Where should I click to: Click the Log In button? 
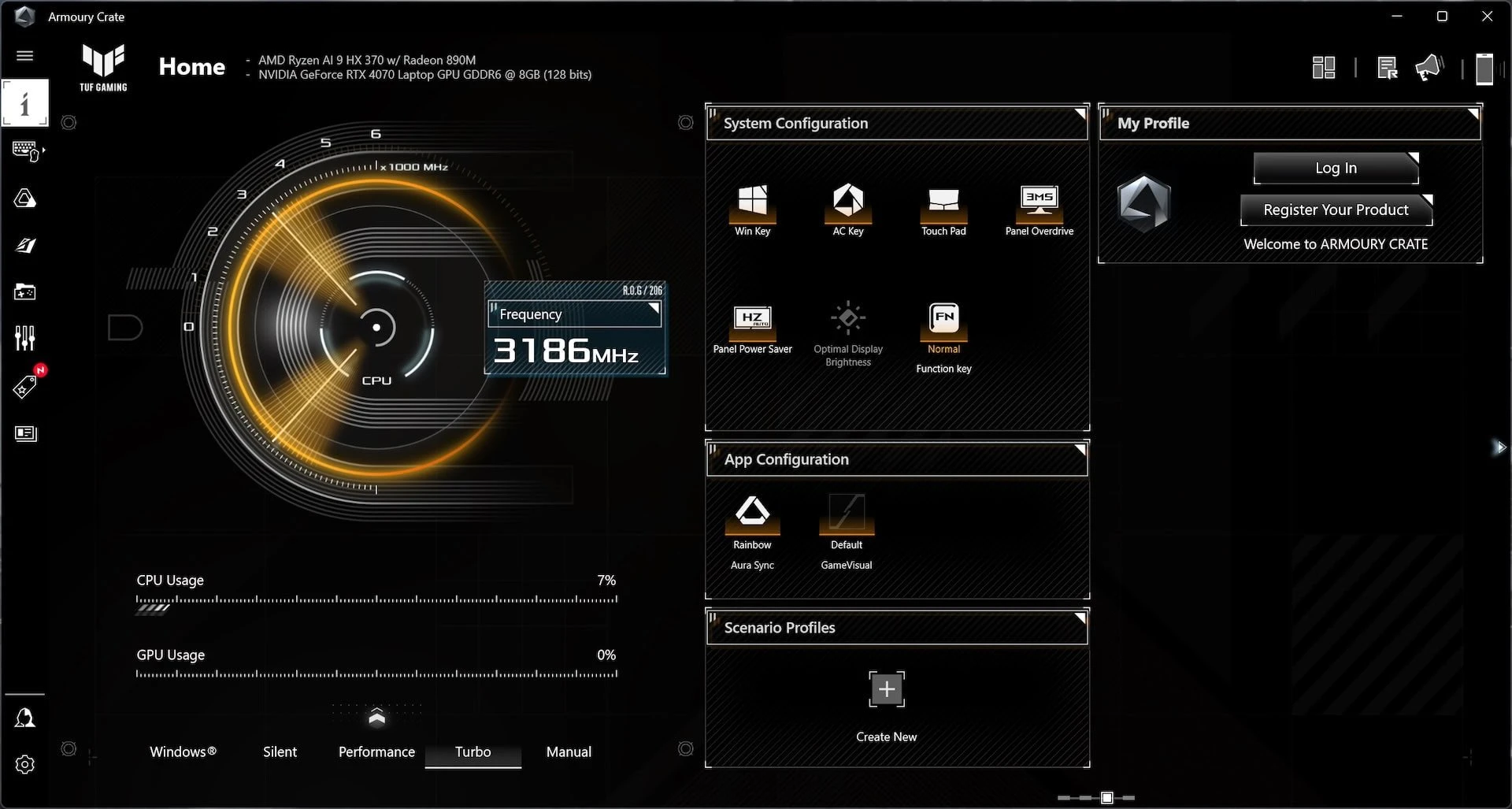click(x=1335, y=168)
